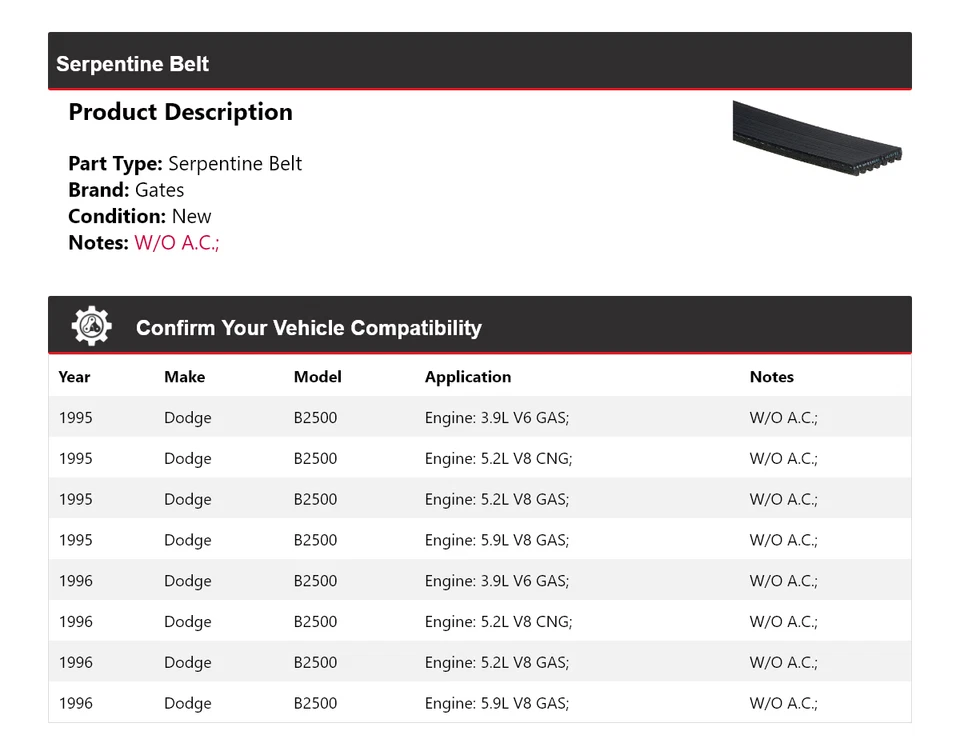This screenshot has width=960, height=755.
Task: Select the 1995 5.9L V8 GAS row
Action: (479, 540)
